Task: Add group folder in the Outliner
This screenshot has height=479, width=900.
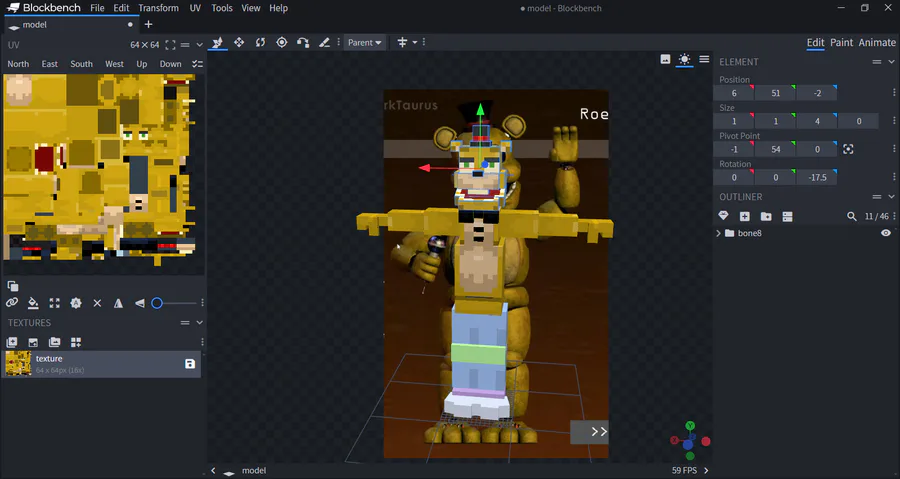Action: click(766, 216)
